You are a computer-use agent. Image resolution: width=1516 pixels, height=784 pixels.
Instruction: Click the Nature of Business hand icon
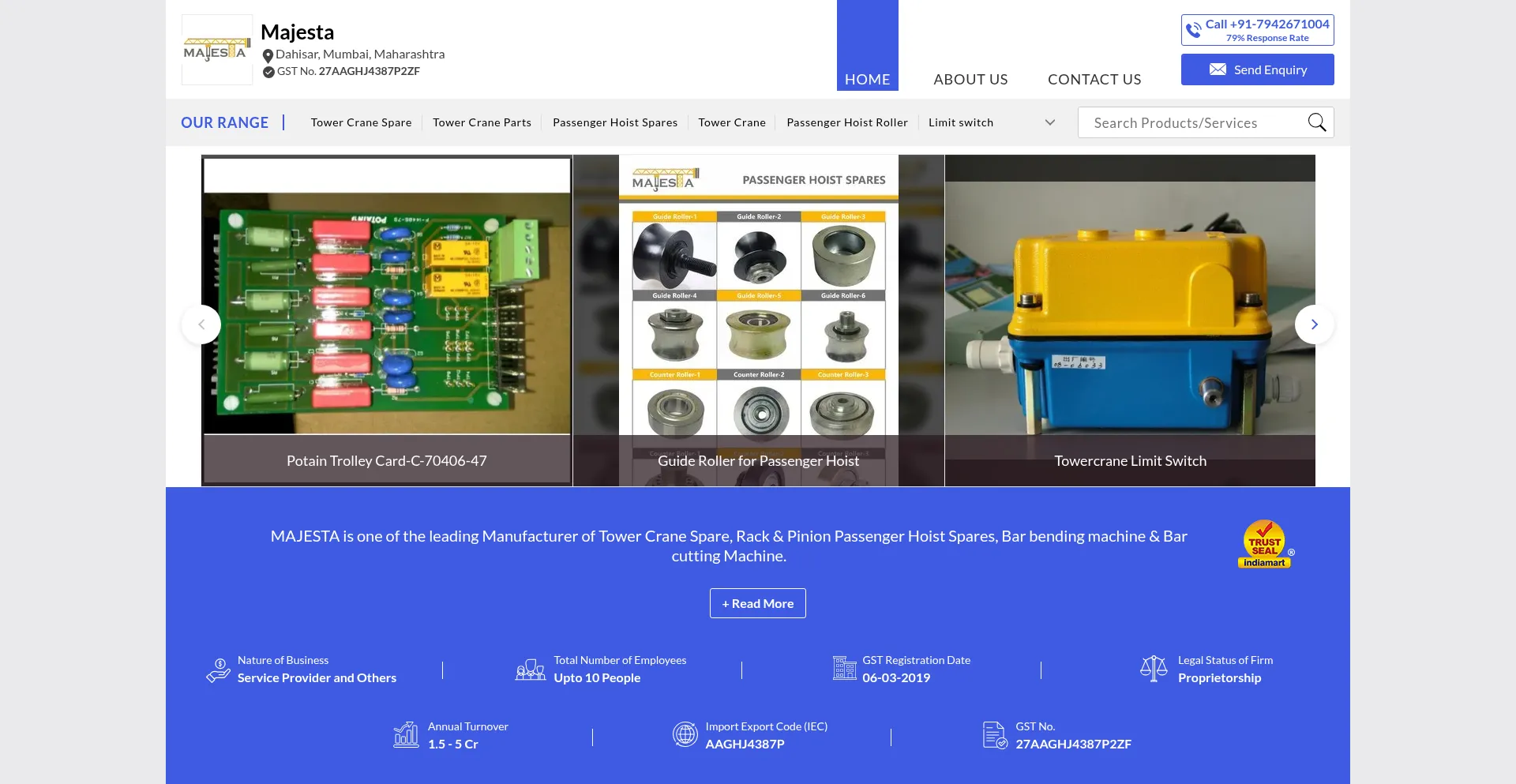218,670
